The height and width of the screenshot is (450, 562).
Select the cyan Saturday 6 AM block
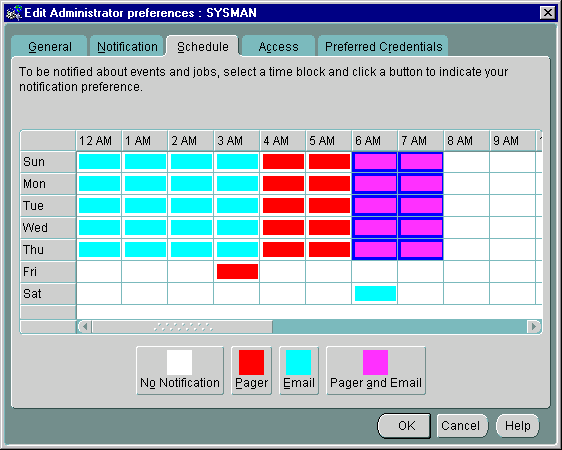tap(375, 293)
